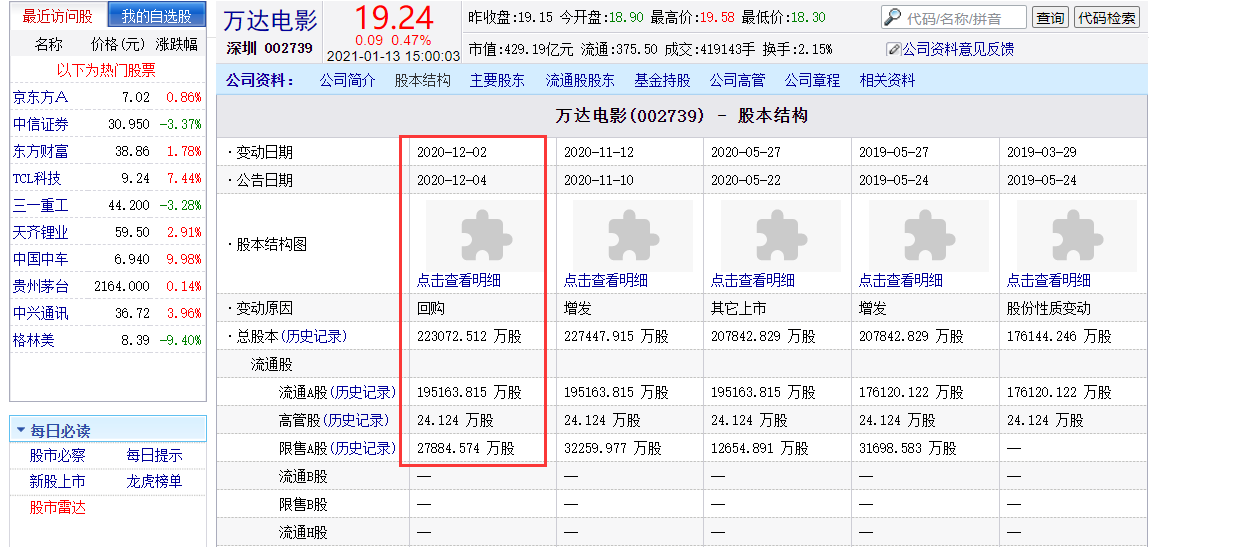Open 天齐锂业 stock
Viewport: 1243px width, 547px height.
pyautogui.click(x=40, y=232)
